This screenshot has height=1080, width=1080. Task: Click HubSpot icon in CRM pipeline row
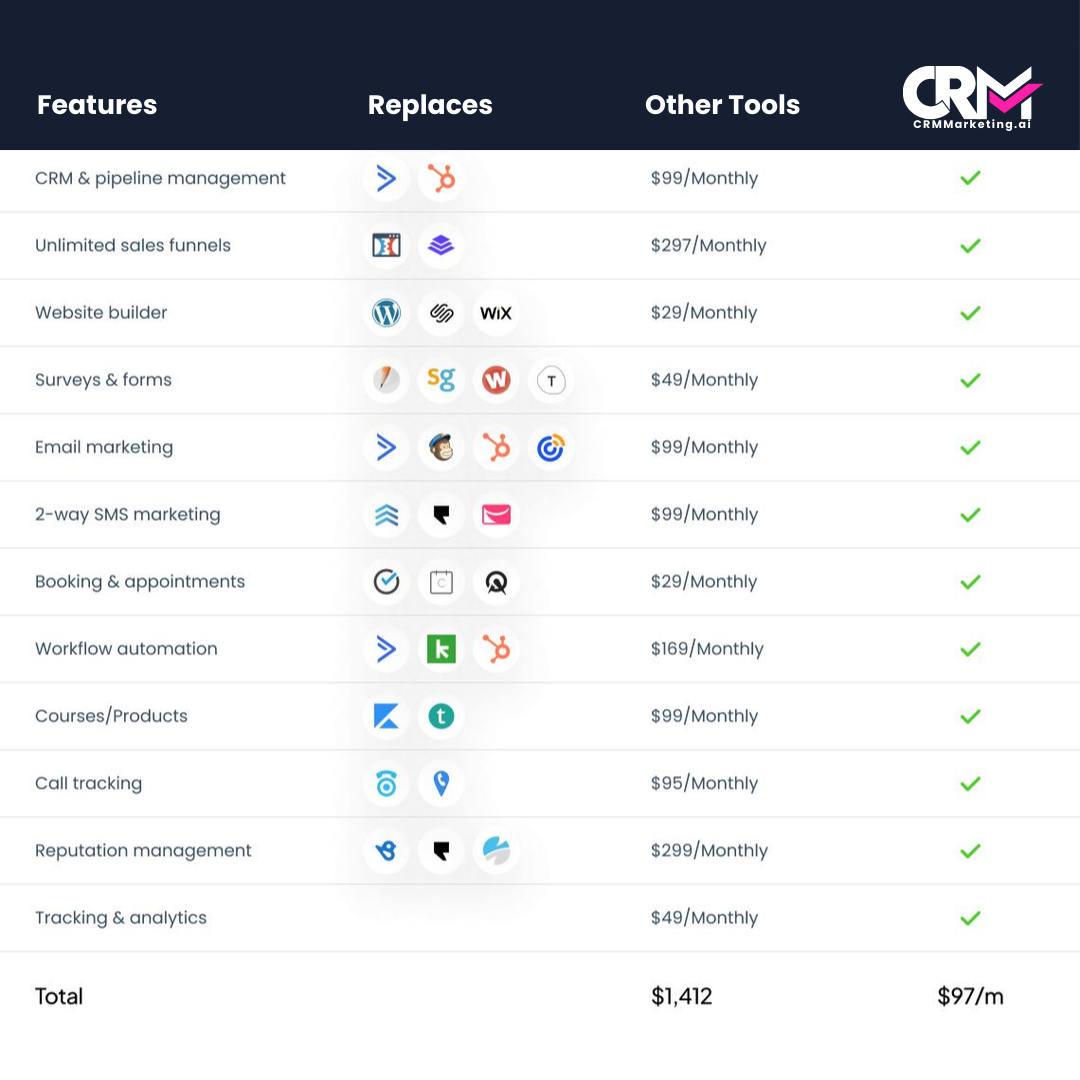441,178
